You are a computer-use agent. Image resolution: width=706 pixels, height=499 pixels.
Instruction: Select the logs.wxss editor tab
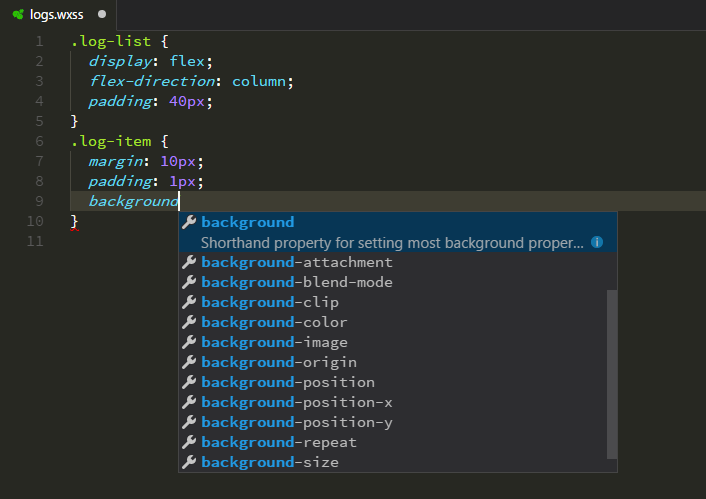click(x=59, y=15)
